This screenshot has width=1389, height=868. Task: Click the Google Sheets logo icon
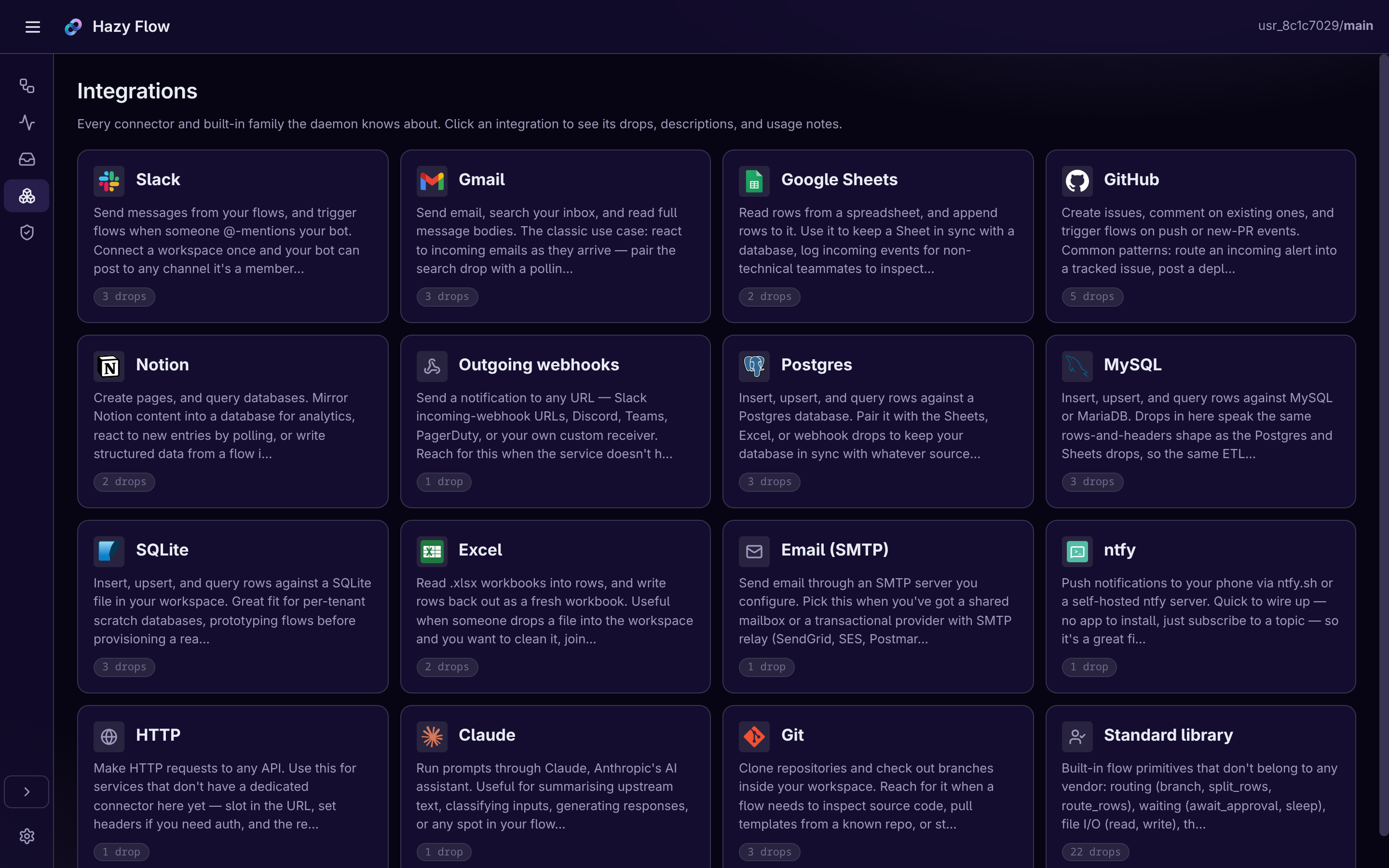coord(754,181)
